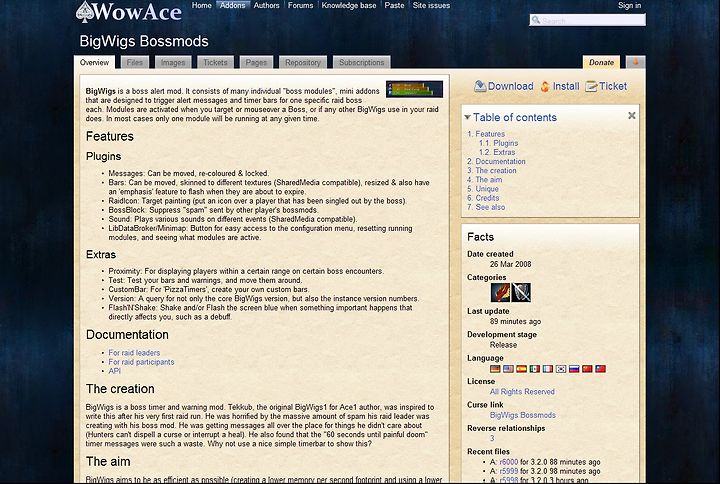Open the Home navigation item
The width and height of the screenshot is (720, 484).
coord(202,6)
